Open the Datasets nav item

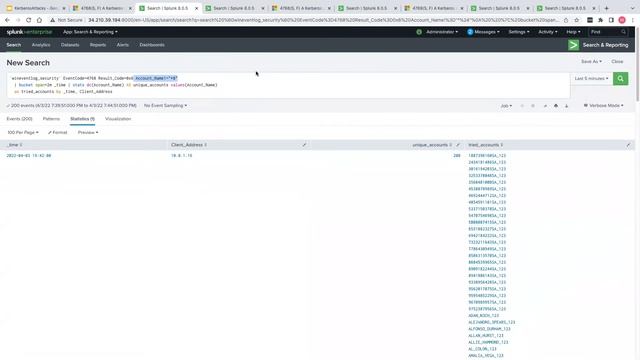(x=70, y=45)
